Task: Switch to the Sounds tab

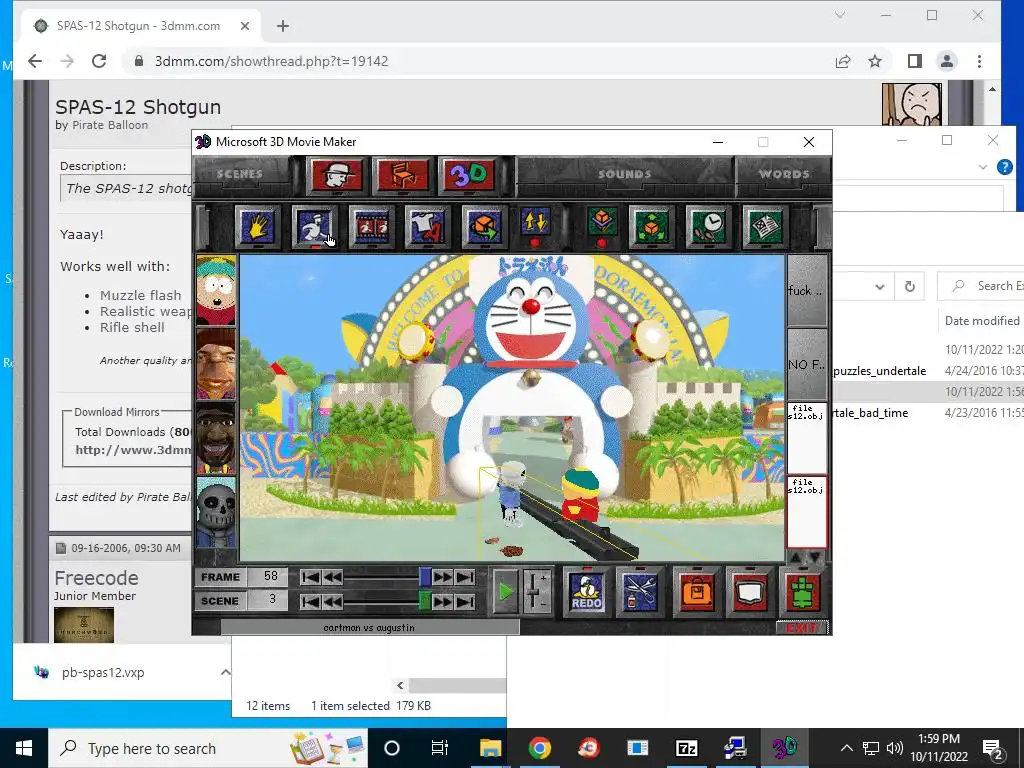Action: point(624,174)
